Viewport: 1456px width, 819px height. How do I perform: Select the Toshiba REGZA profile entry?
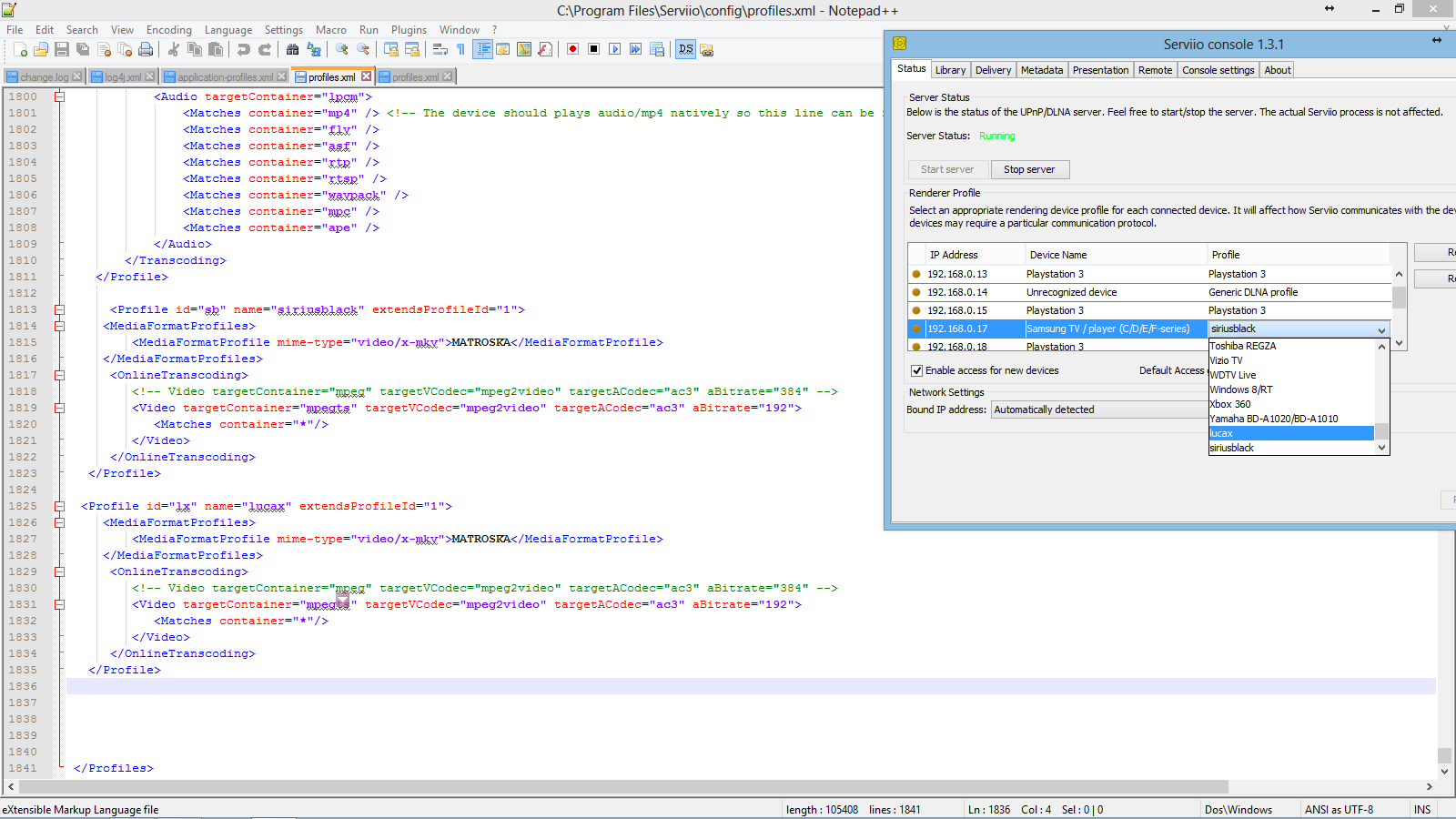point(1242,346)
